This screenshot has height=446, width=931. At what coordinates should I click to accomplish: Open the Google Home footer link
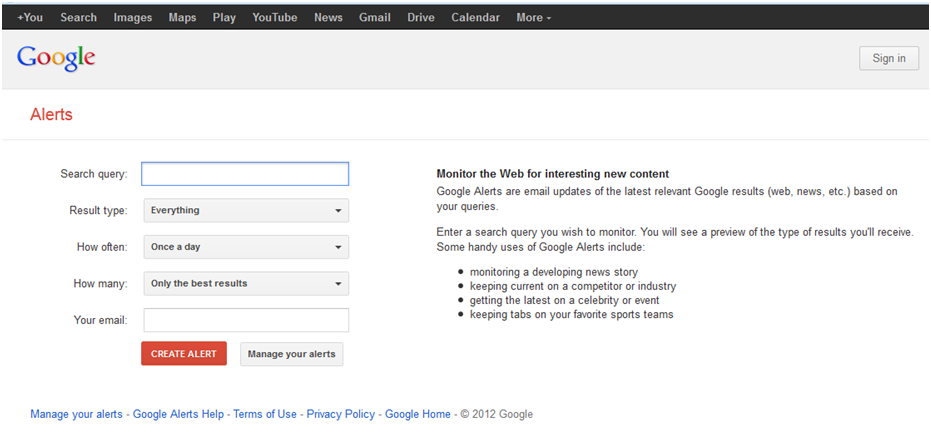coord(418,415)
